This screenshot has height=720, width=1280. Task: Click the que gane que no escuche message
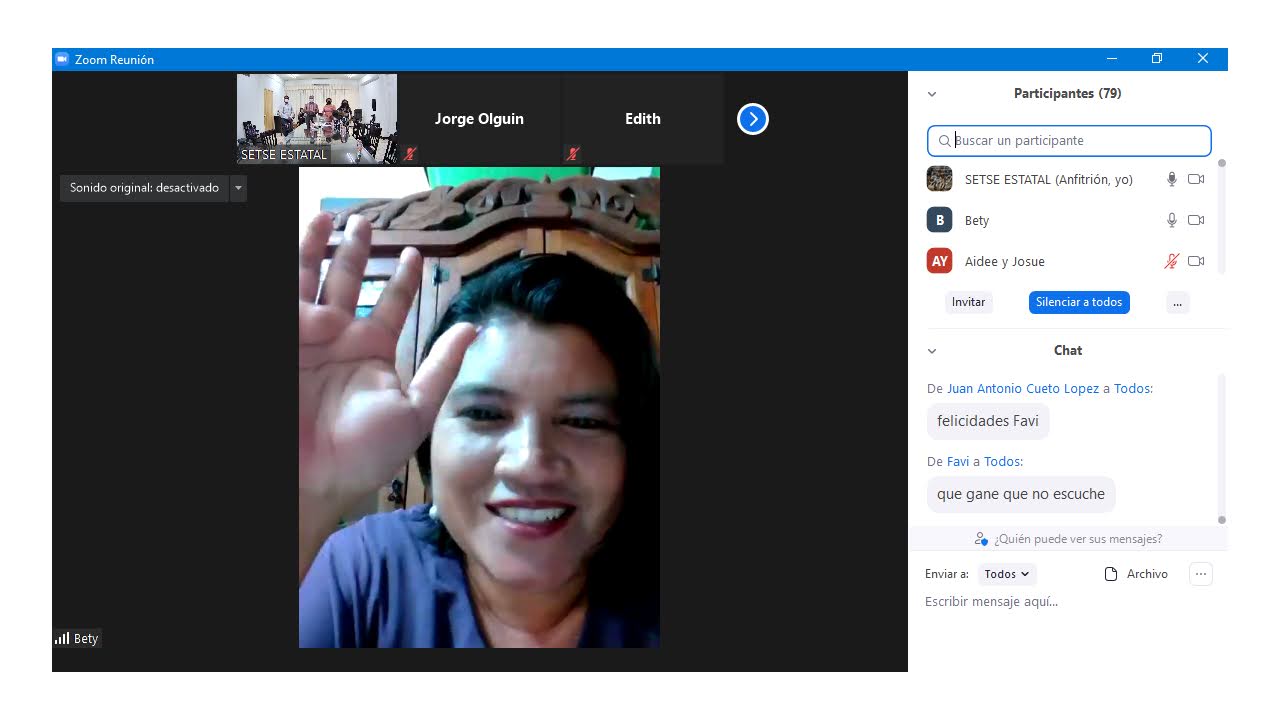coord(1021,494)
